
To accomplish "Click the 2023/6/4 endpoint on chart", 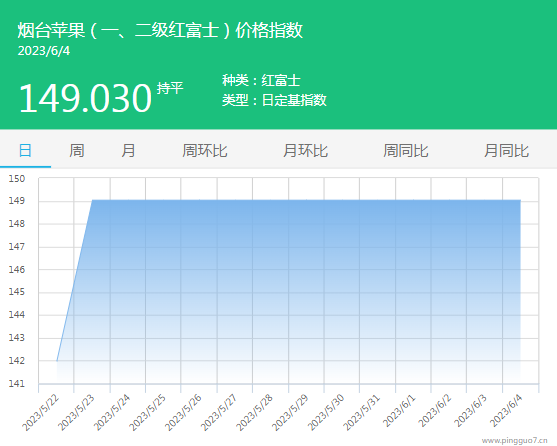I will pyautogui.click(x=520, y=200).
